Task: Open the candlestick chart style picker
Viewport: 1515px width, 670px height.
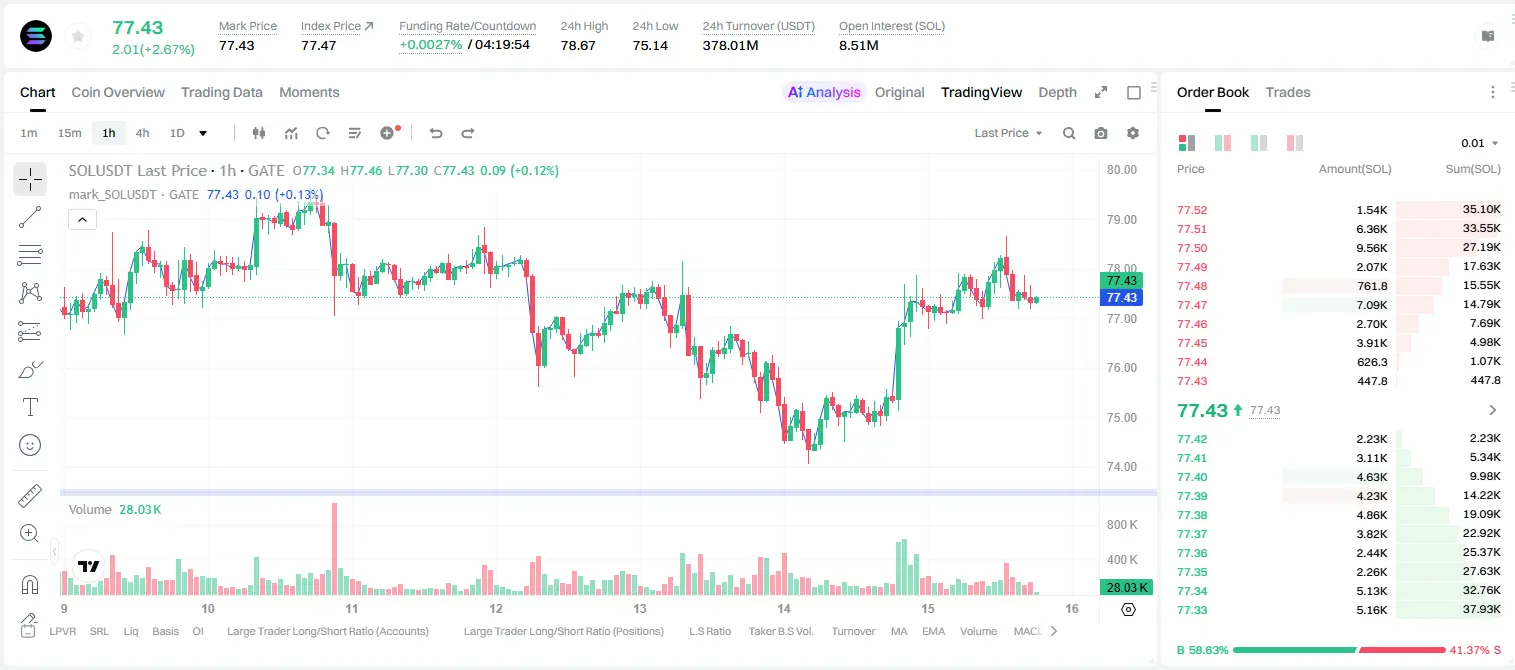Action: pos(260,133)
